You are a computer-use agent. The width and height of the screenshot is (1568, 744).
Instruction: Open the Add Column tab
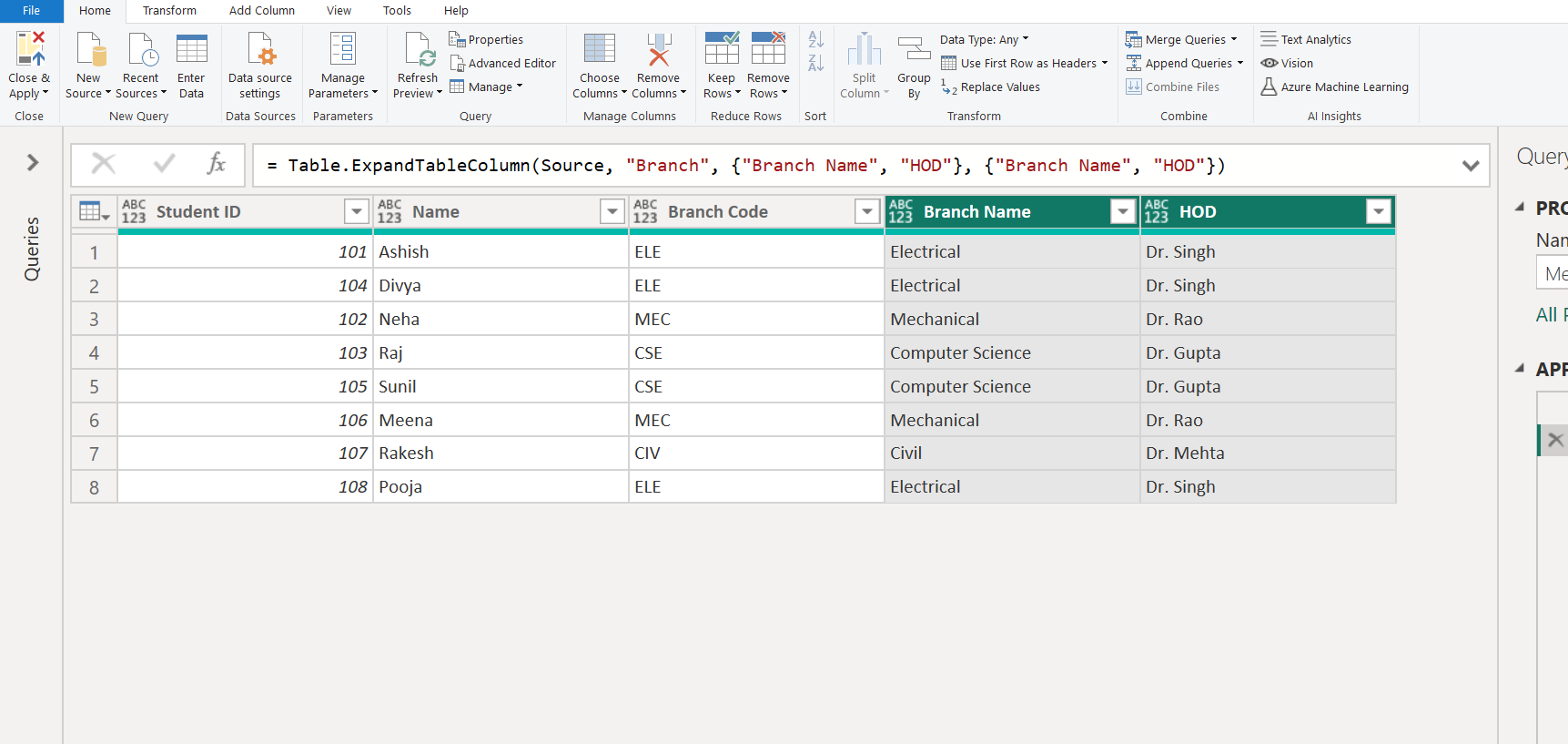pyautogui.click(x=261, y=11)
